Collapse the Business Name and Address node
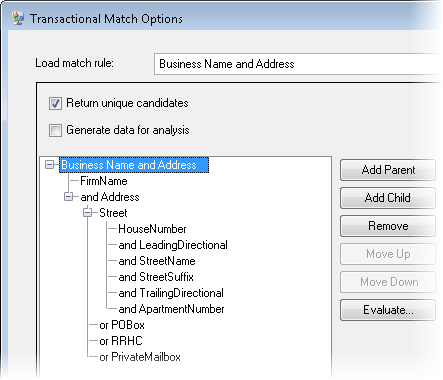443x380 pixels. coord(49,165)
